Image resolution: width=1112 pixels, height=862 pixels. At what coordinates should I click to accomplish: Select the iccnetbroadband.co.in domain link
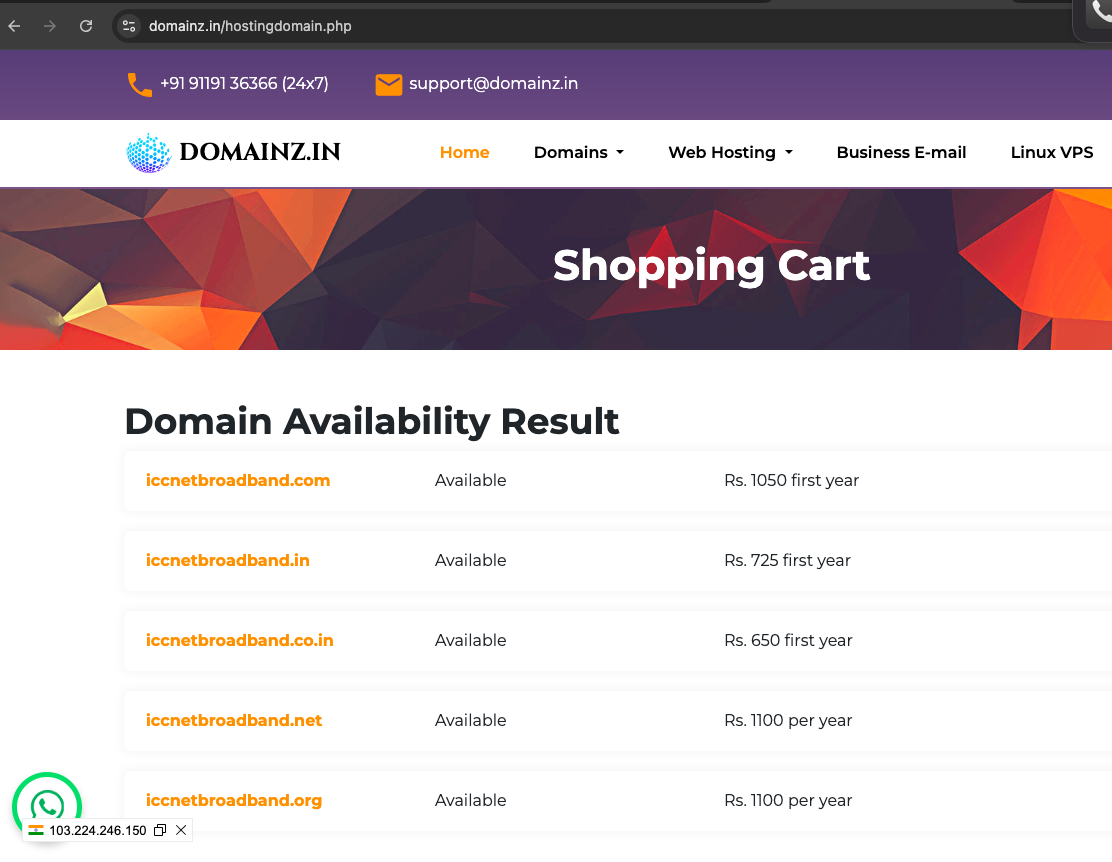(240, 640)
